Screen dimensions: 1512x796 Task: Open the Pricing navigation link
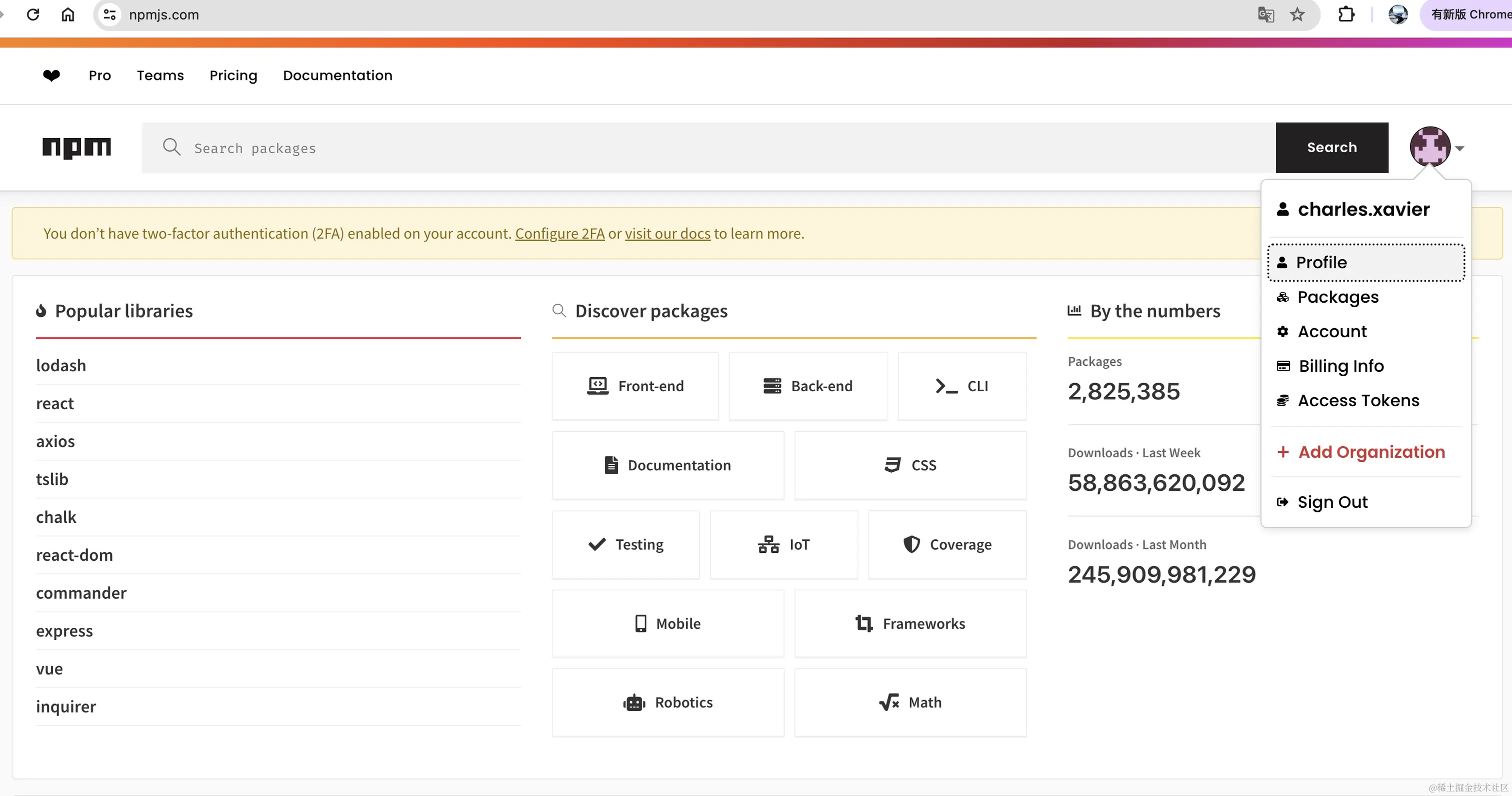(x=233, y=75)
